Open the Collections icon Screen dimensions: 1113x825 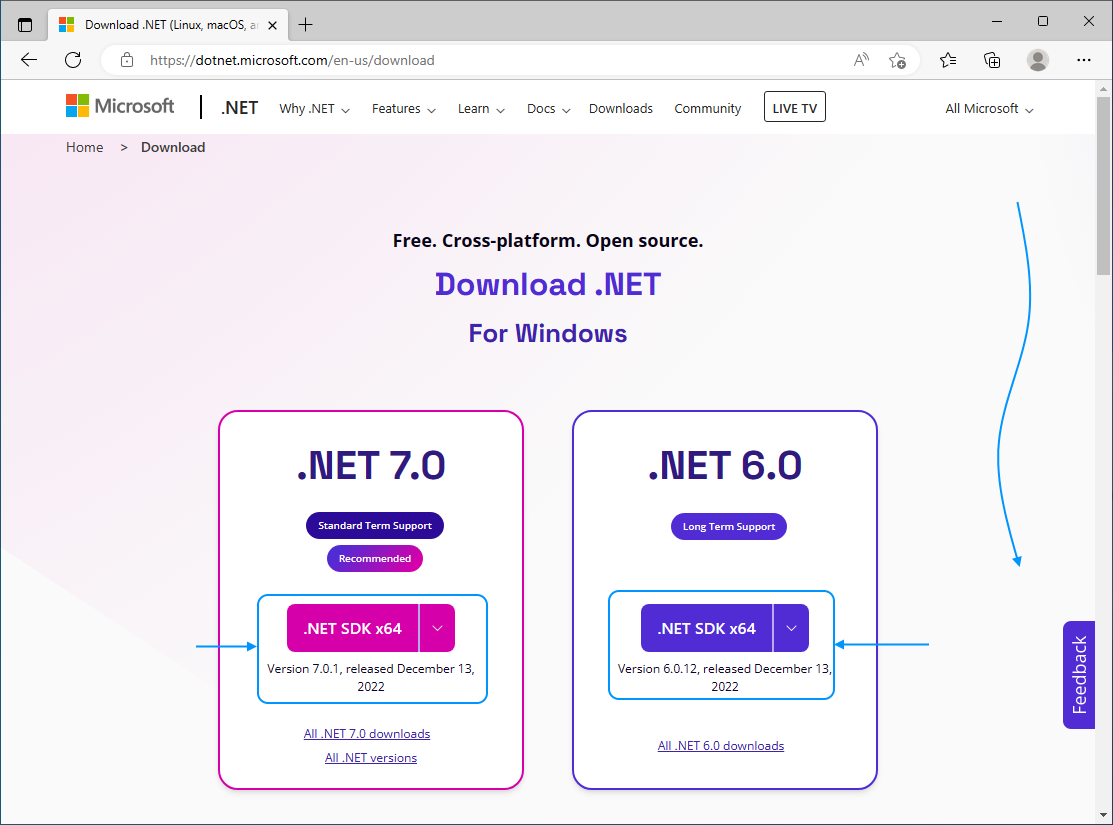pos(992,60)
